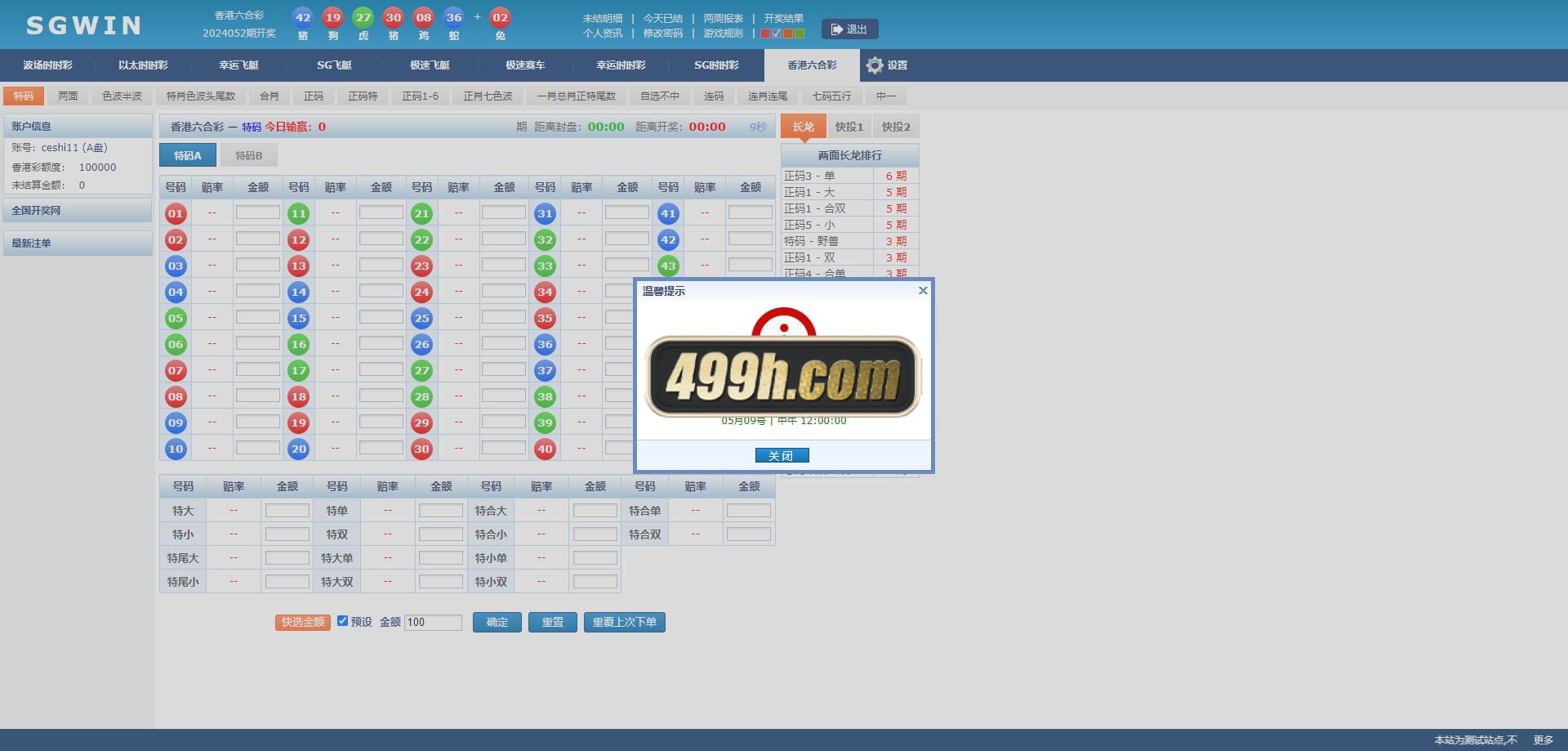This screenshot has width=1568, height=751.
Task: Open the 正码1-6 tab
Action: (420, 96)
